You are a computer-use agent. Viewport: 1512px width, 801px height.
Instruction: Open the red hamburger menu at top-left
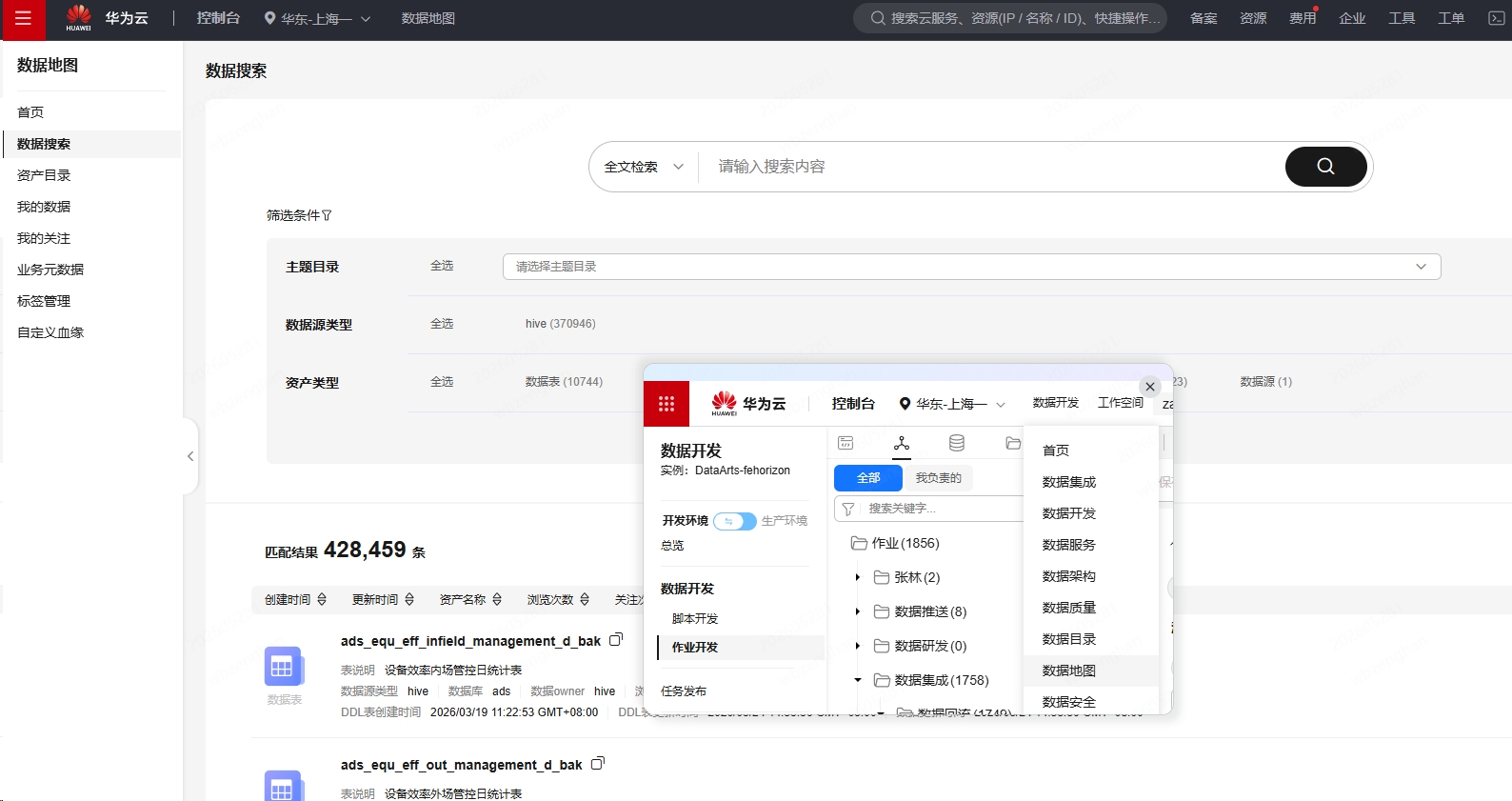[23, 19]
